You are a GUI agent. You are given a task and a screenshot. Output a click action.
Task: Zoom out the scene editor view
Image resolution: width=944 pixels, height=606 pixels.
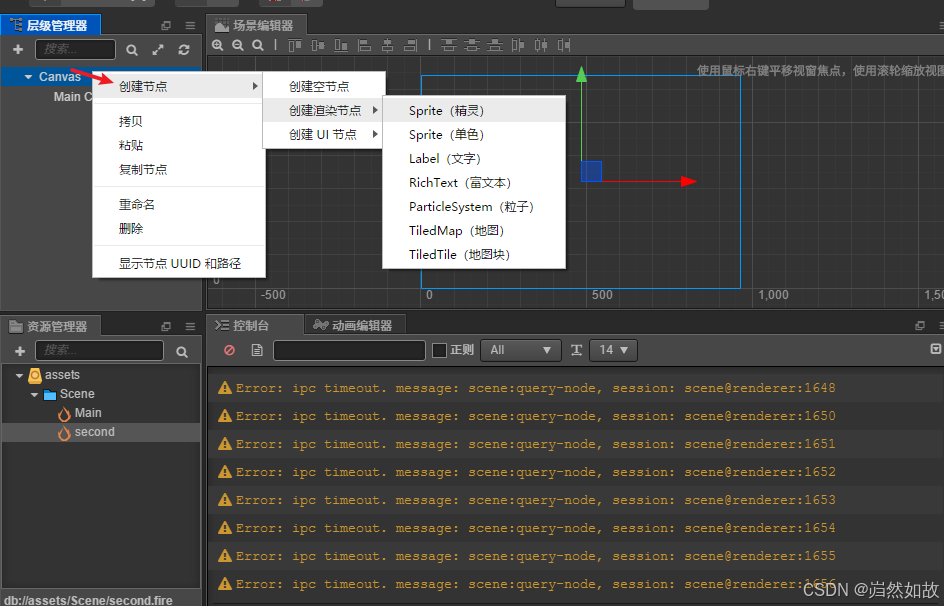238,45
